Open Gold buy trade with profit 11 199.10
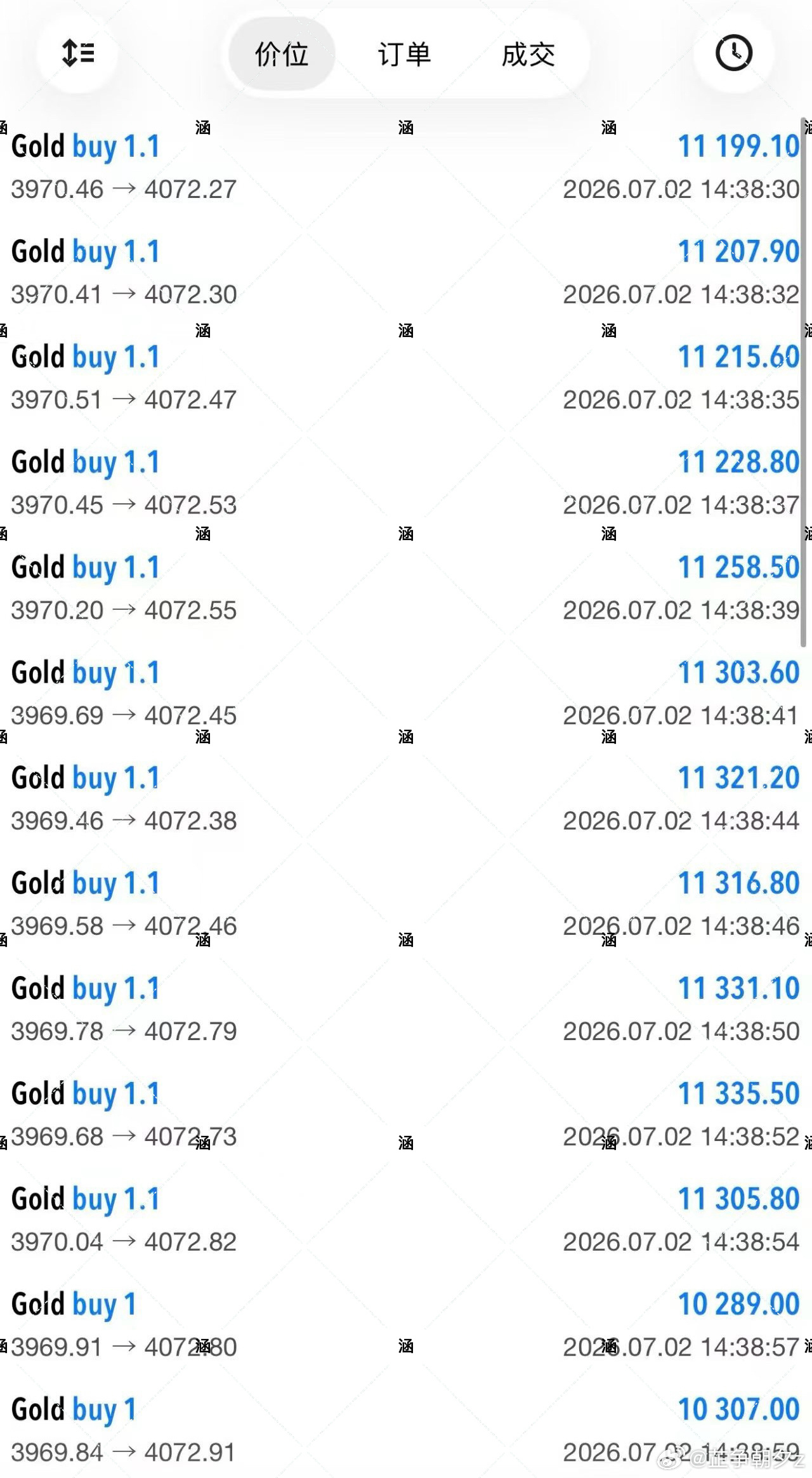The image size is (812, 1478). click(x=406, y=167)
